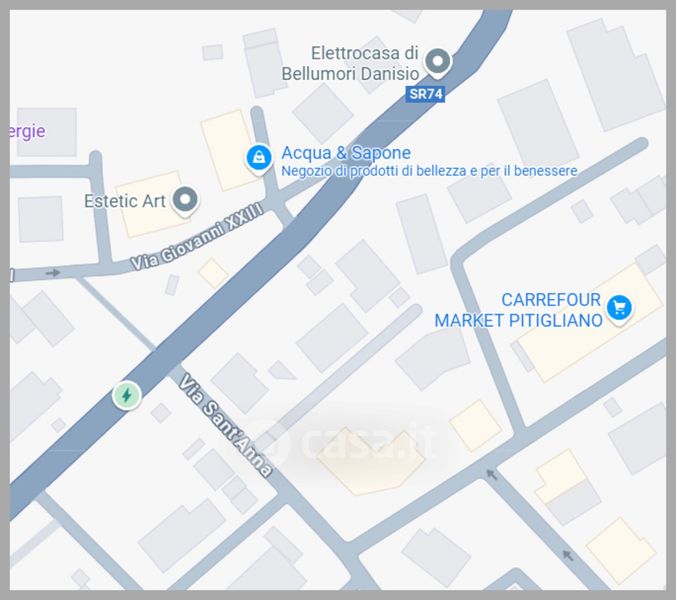Click the Via Sant'Anna street name
This screenshot has height=600, width=676.
click(226, 425)
